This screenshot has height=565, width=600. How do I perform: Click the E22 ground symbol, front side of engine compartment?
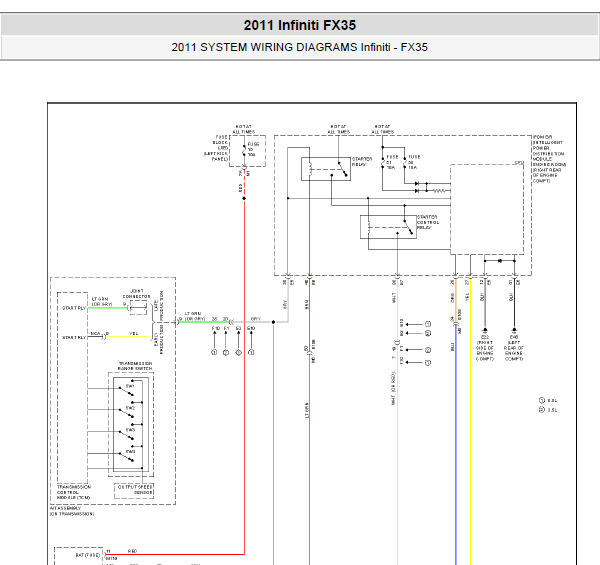(485, 330)
